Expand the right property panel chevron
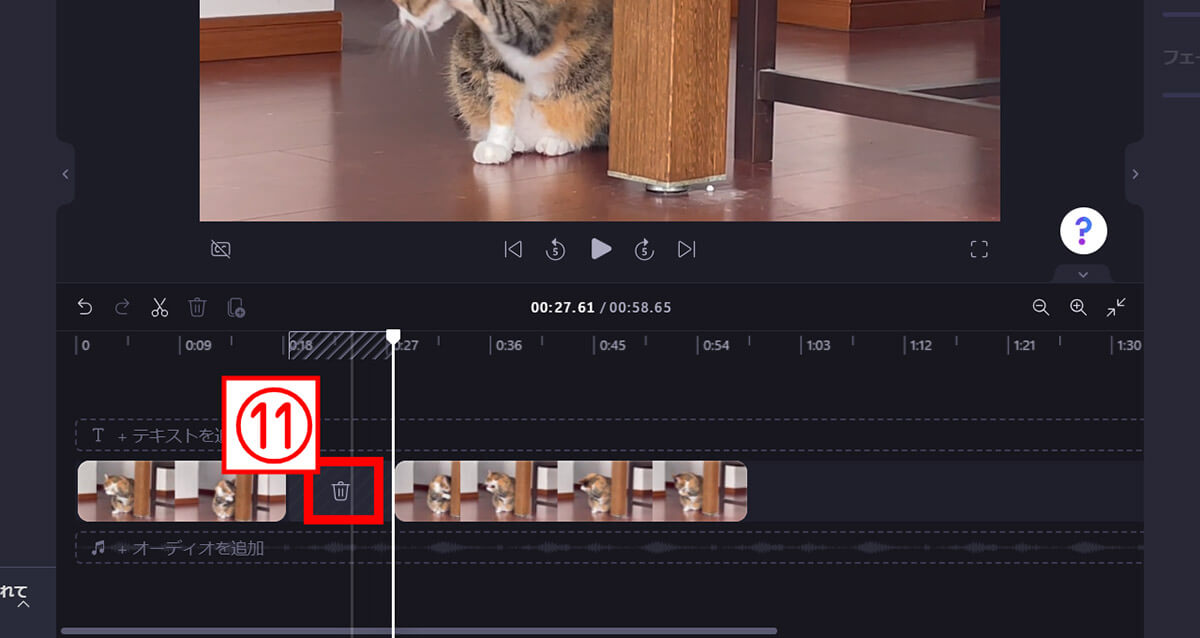 pos(1135,174)
